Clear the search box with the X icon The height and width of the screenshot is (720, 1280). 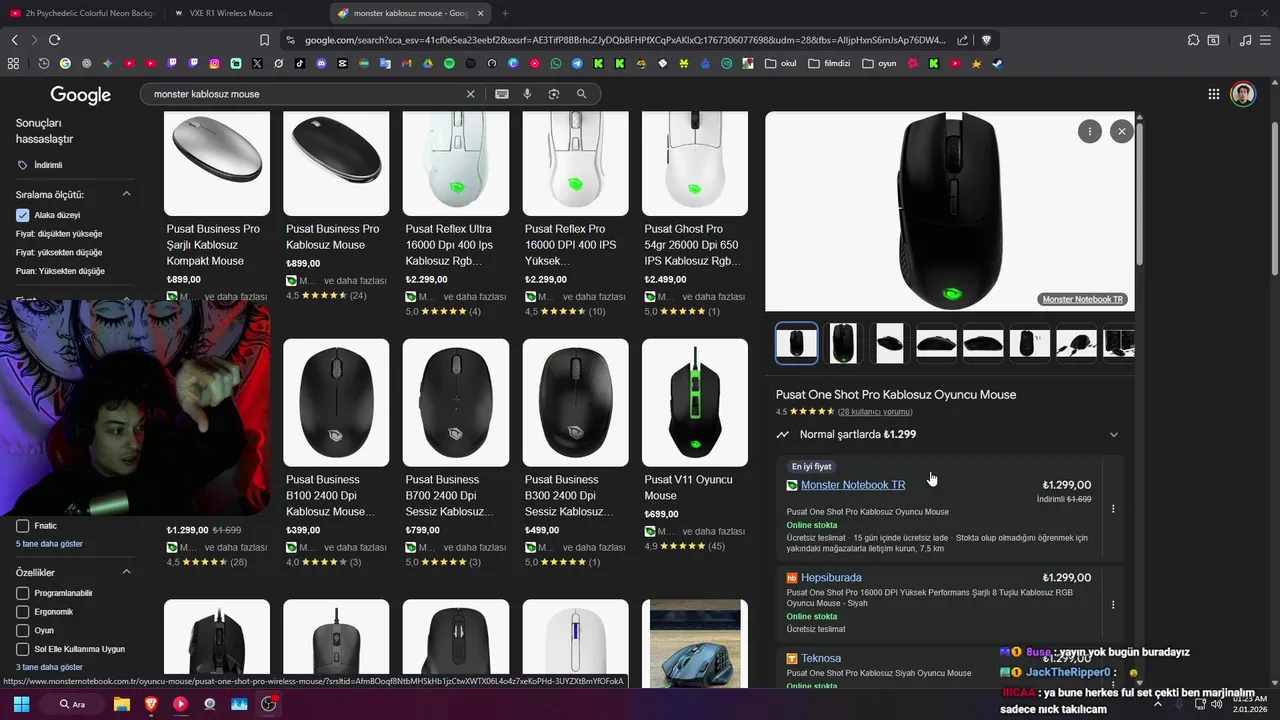click(470, 94)
